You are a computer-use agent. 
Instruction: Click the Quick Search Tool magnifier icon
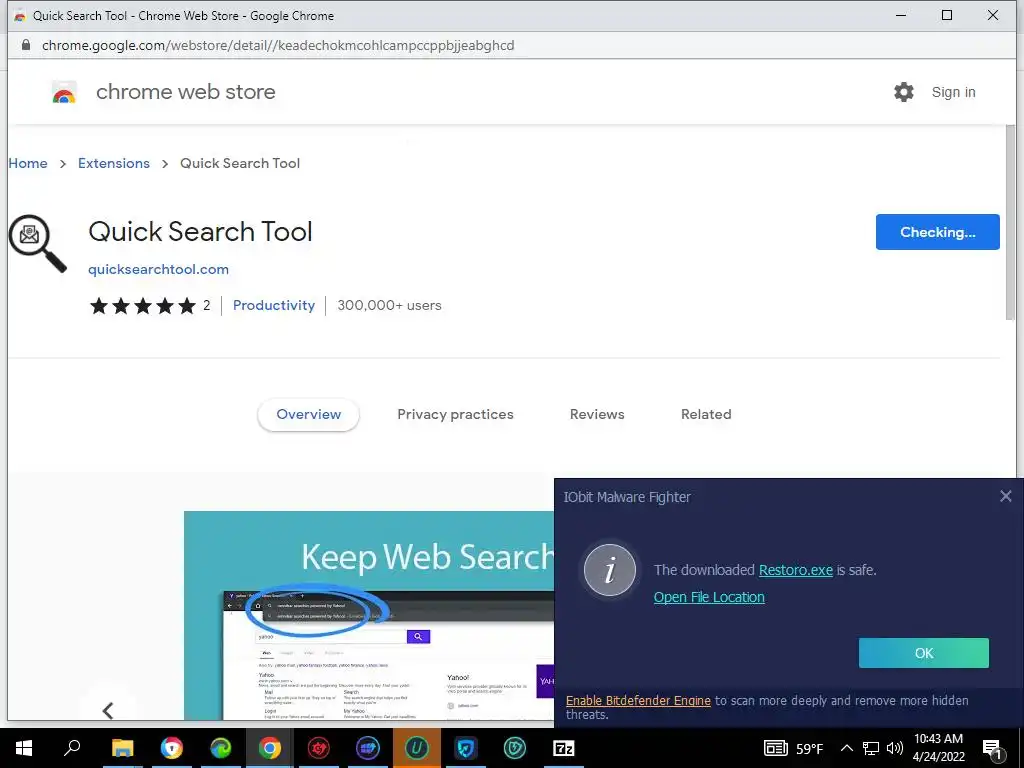click(x=37, y=243)
